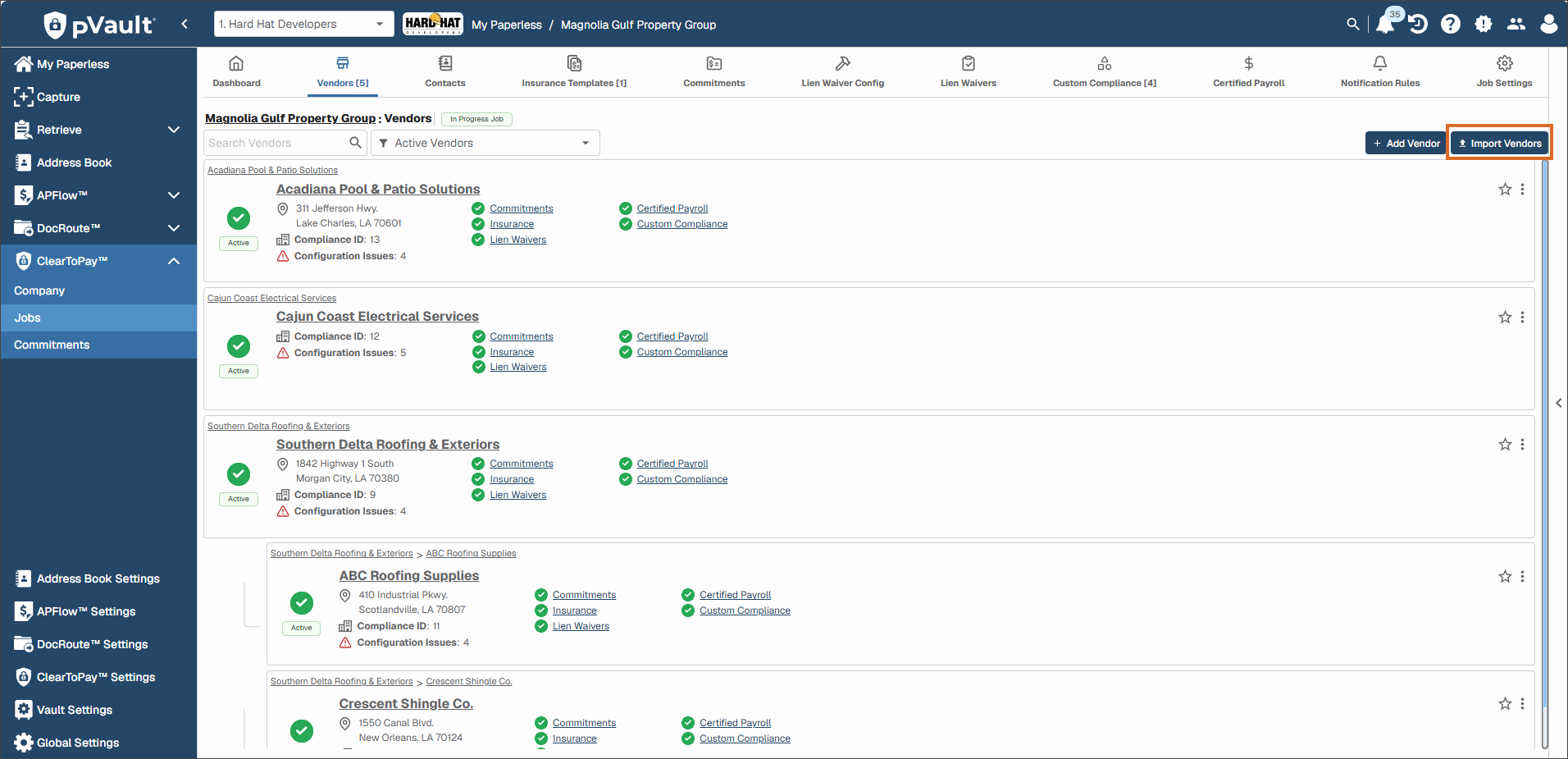The image size is (1568, 759).
Task: Open the Job Settings tab
Action: pyautogui.click(x=1505, y=71)
